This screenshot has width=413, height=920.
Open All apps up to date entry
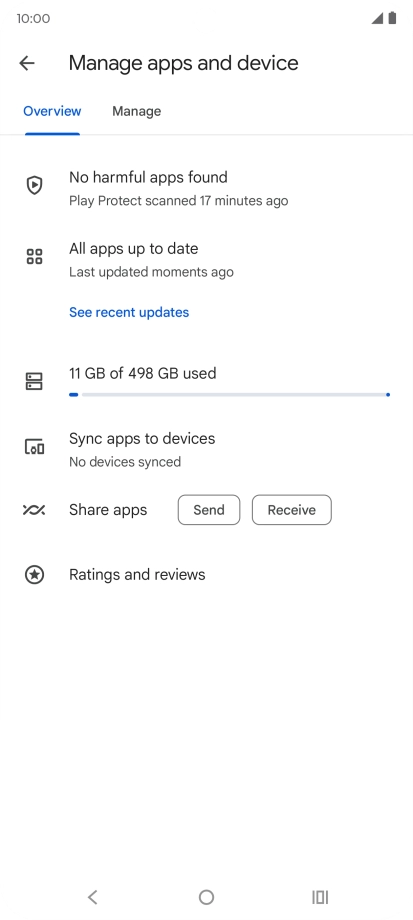206,259
